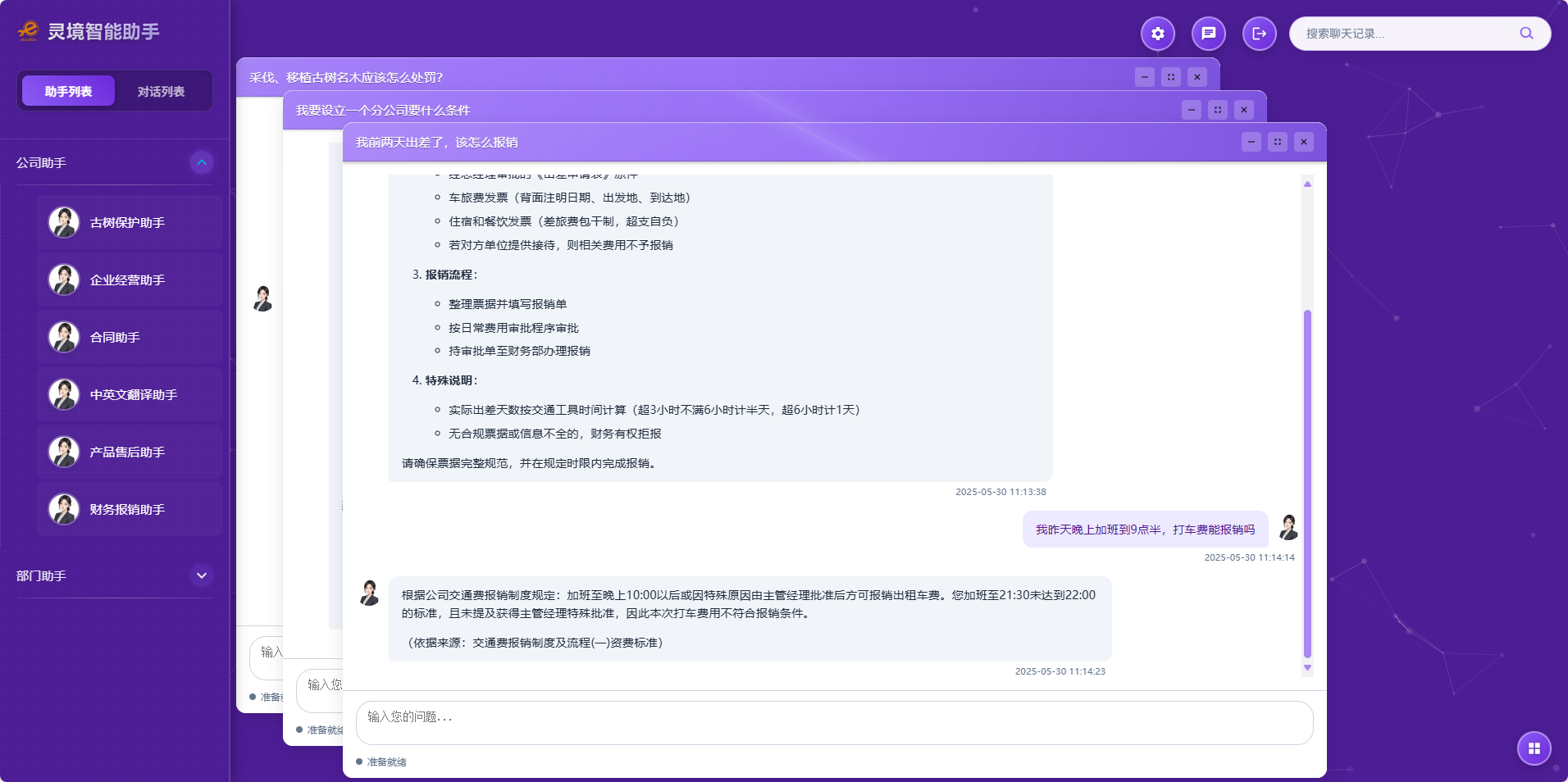1568x782 pixels.
Task: Click the search magnifier icon
Action: point(1525,34)
